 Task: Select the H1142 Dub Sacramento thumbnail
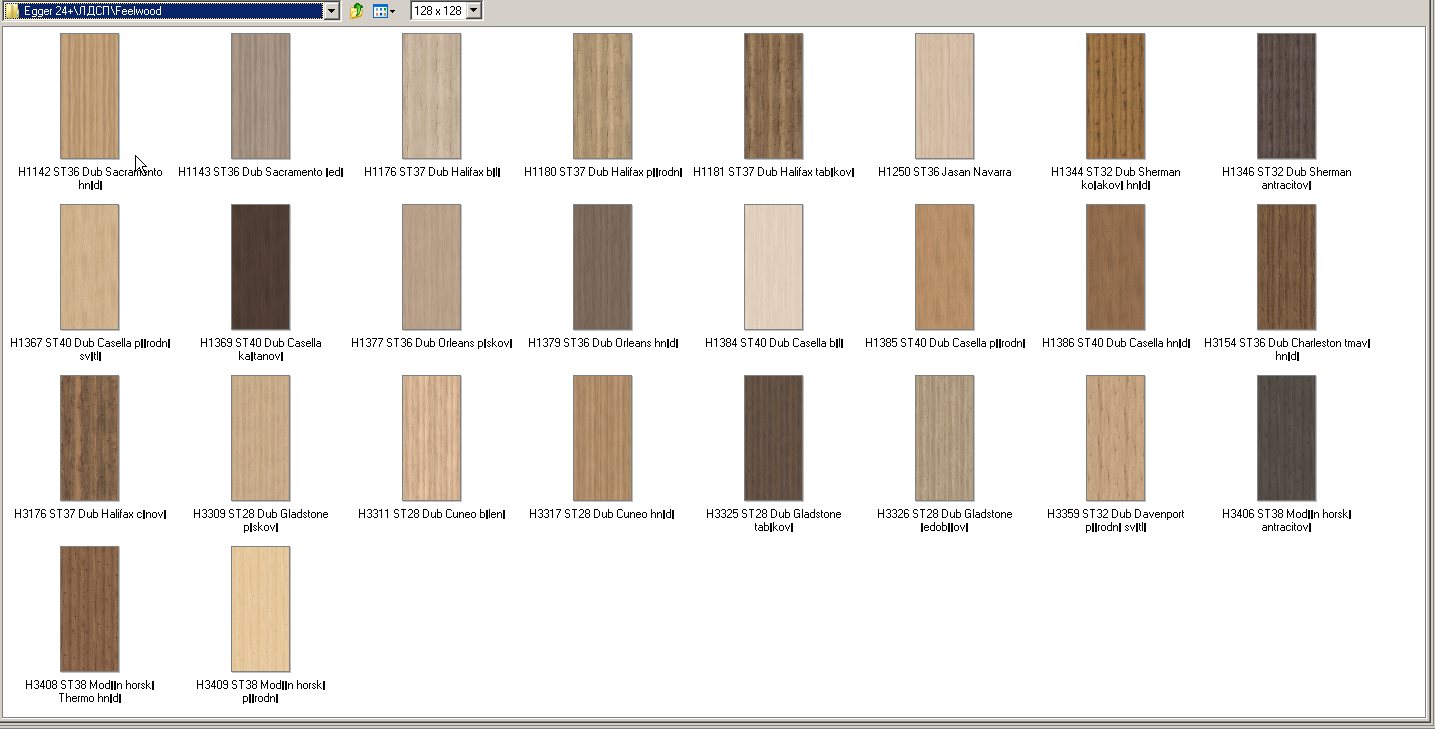(90, 96)
